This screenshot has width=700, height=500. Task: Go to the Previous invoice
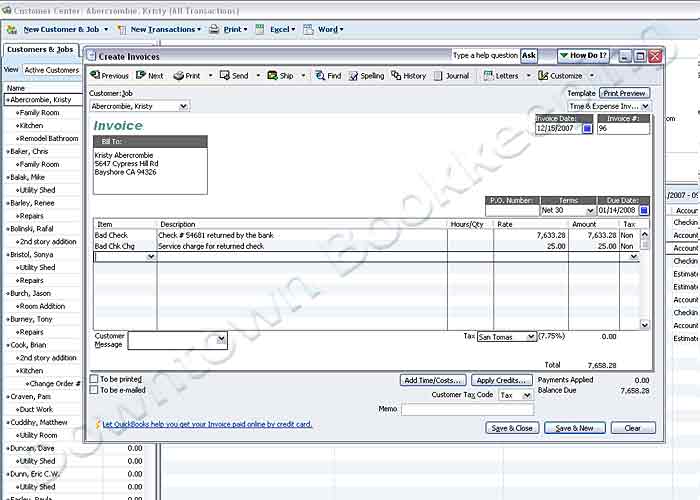(x=109, y=75)
